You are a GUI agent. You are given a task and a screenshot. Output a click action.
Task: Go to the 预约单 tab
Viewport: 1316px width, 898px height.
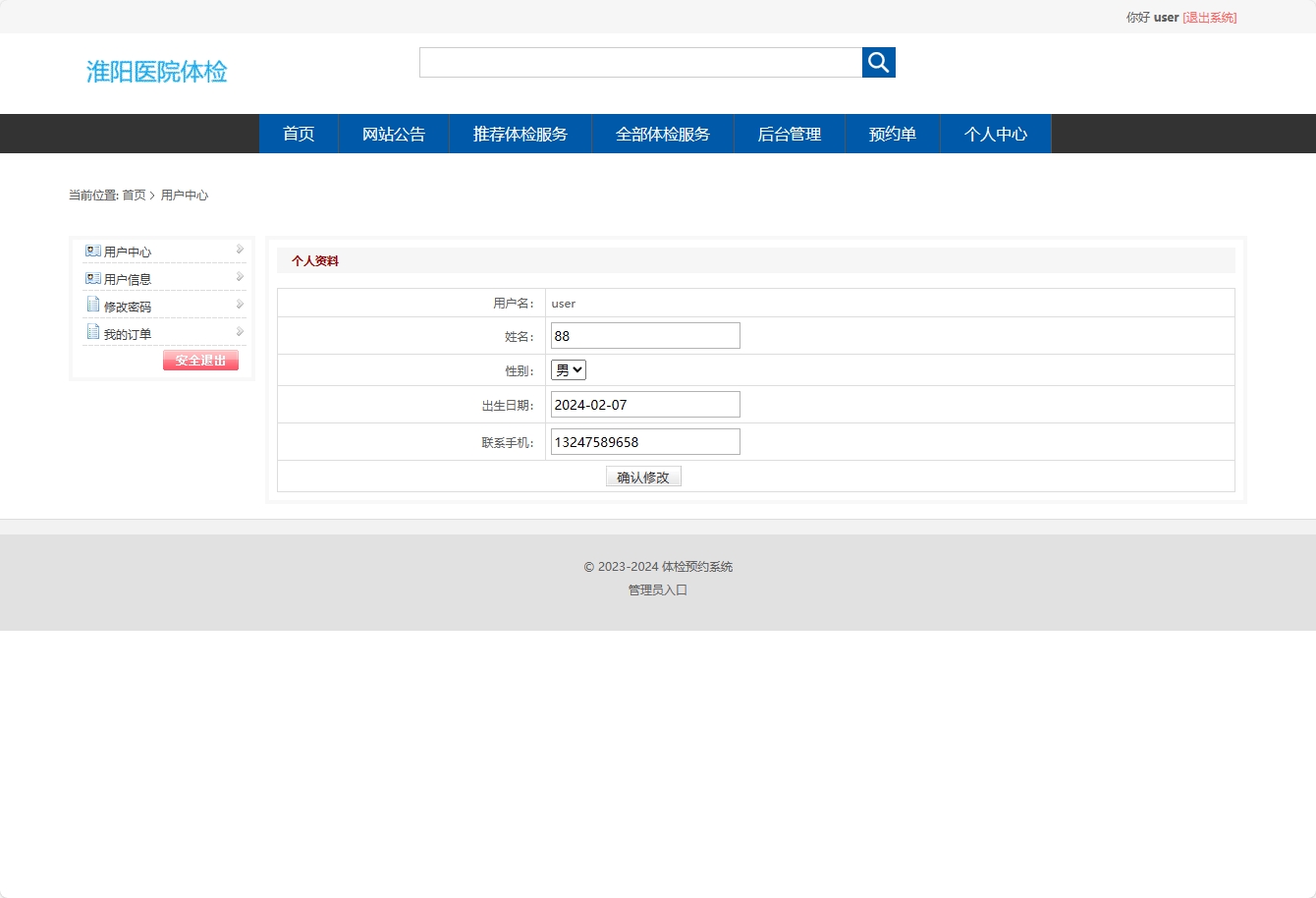[x=893, y=134]
